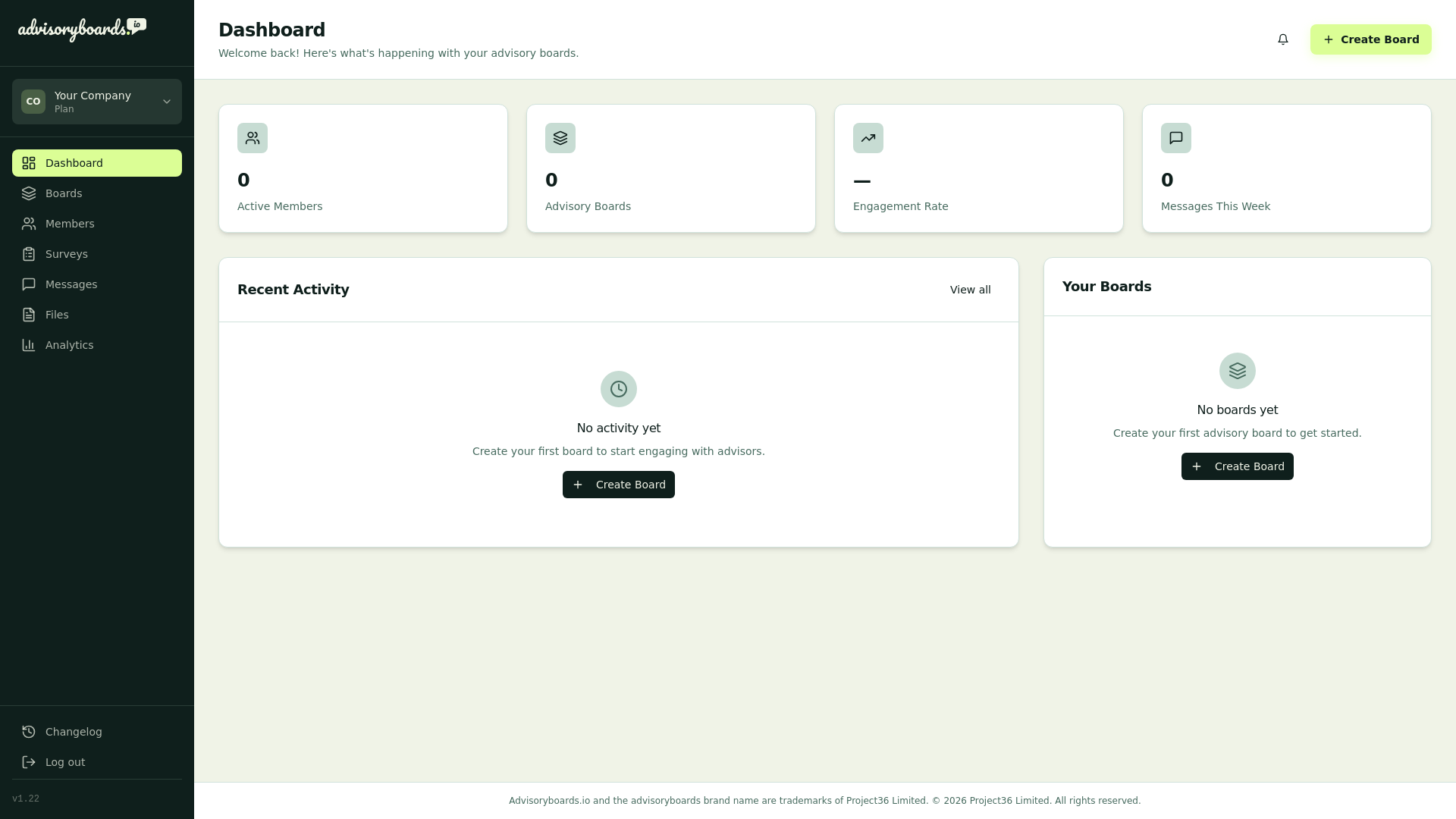Click the clock icon in Recent Activity
1456x819 pixels.
point(619,389)
